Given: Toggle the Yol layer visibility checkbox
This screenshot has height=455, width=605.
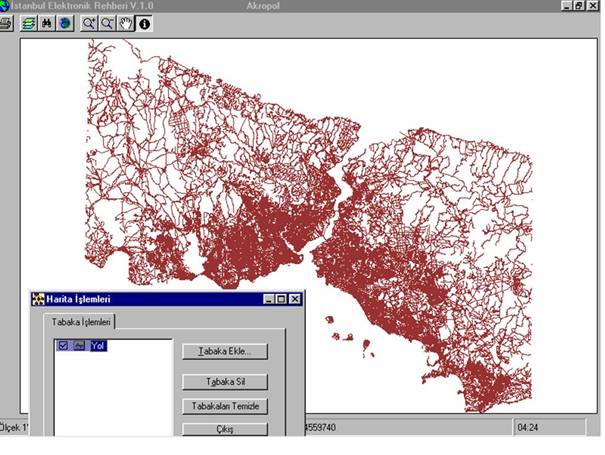Looking at the screenshot, I should 64,346.
